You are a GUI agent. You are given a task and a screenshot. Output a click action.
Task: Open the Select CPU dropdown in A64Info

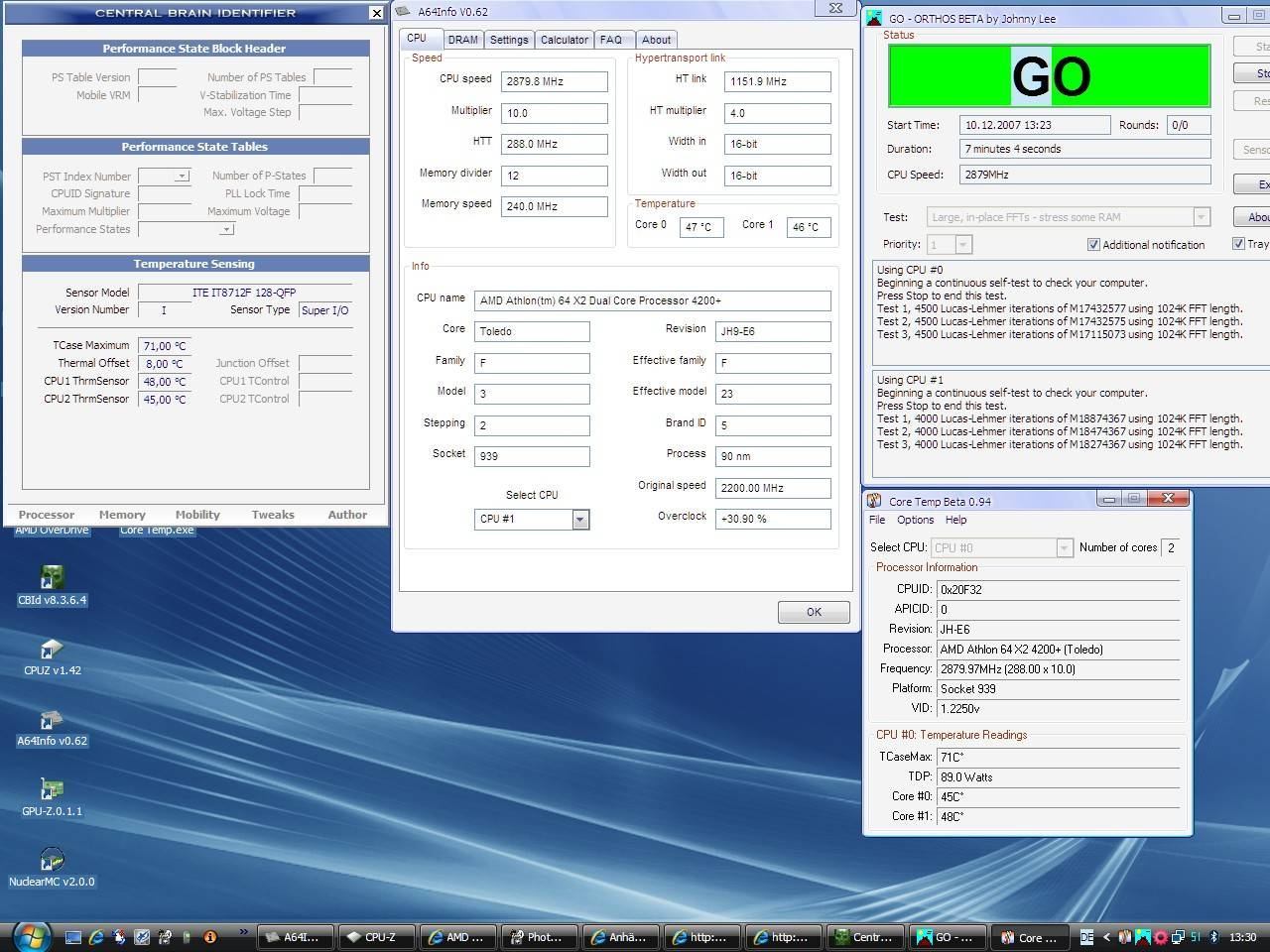point(580,519)
